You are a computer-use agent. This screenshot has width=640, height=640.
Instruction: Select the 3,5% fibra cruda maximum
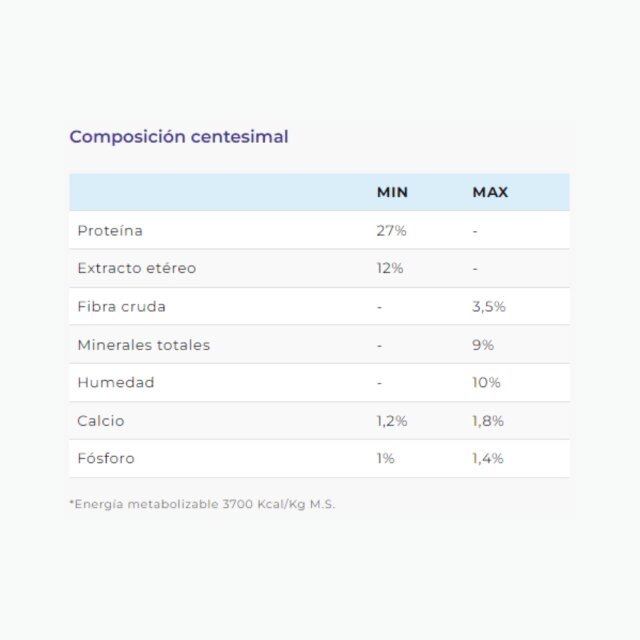point(489,307)
